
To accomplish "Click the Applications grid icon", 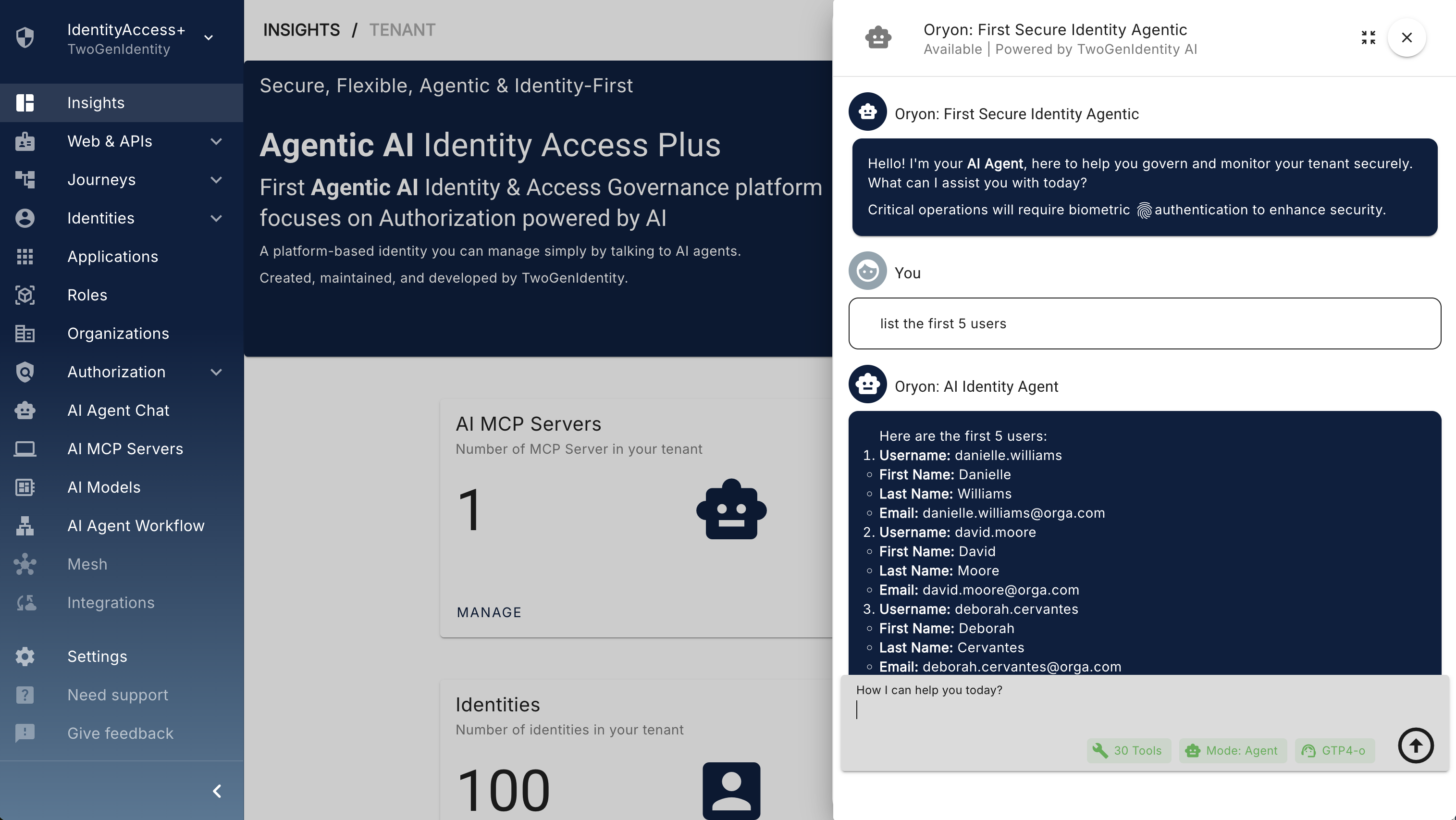I will click(x=25, y=257).
